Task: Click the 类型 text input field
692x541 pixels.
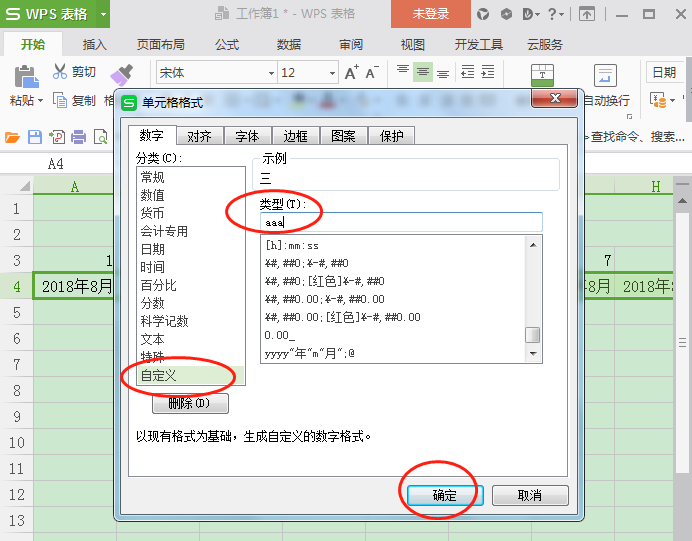Action: [400, 222]
